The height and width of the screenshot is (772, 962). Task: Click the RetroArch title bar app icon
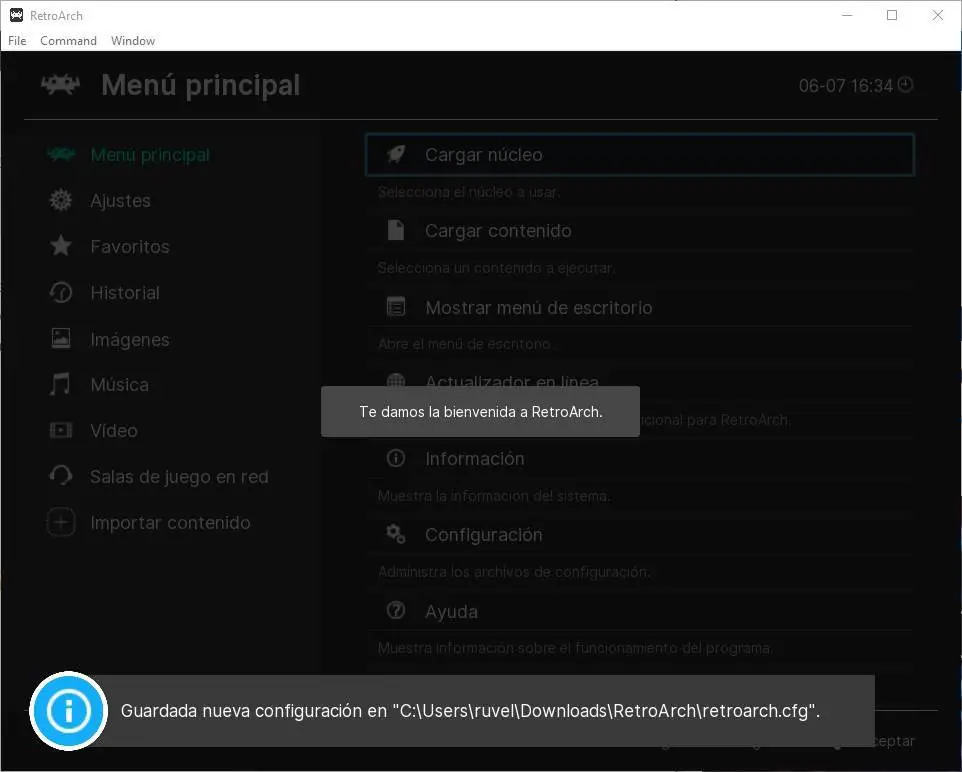click(x=17, y=15)
